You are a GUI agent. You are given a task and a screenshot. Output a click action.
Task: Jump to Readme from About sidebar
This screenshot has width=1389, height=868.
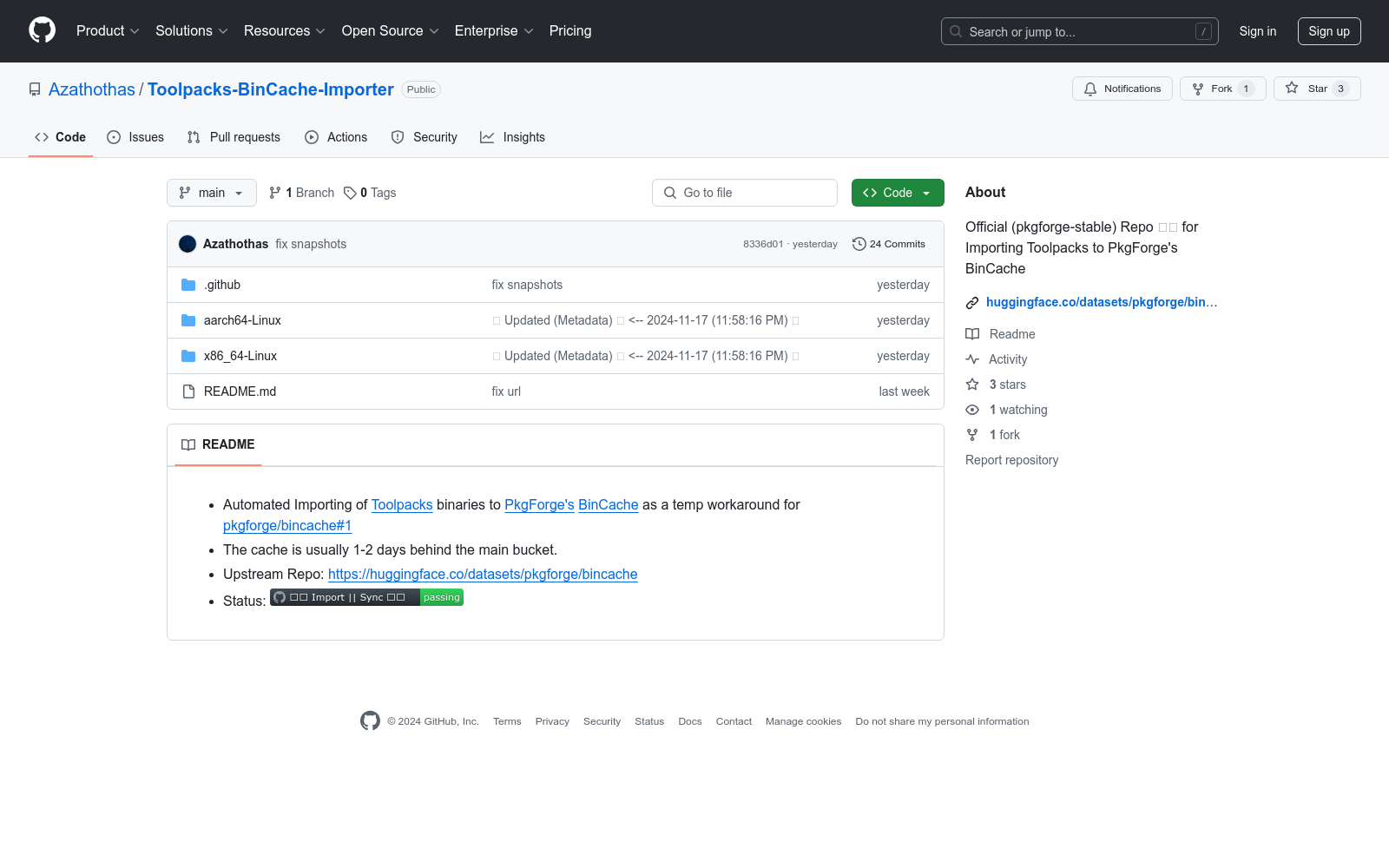tap(1011, 334)
